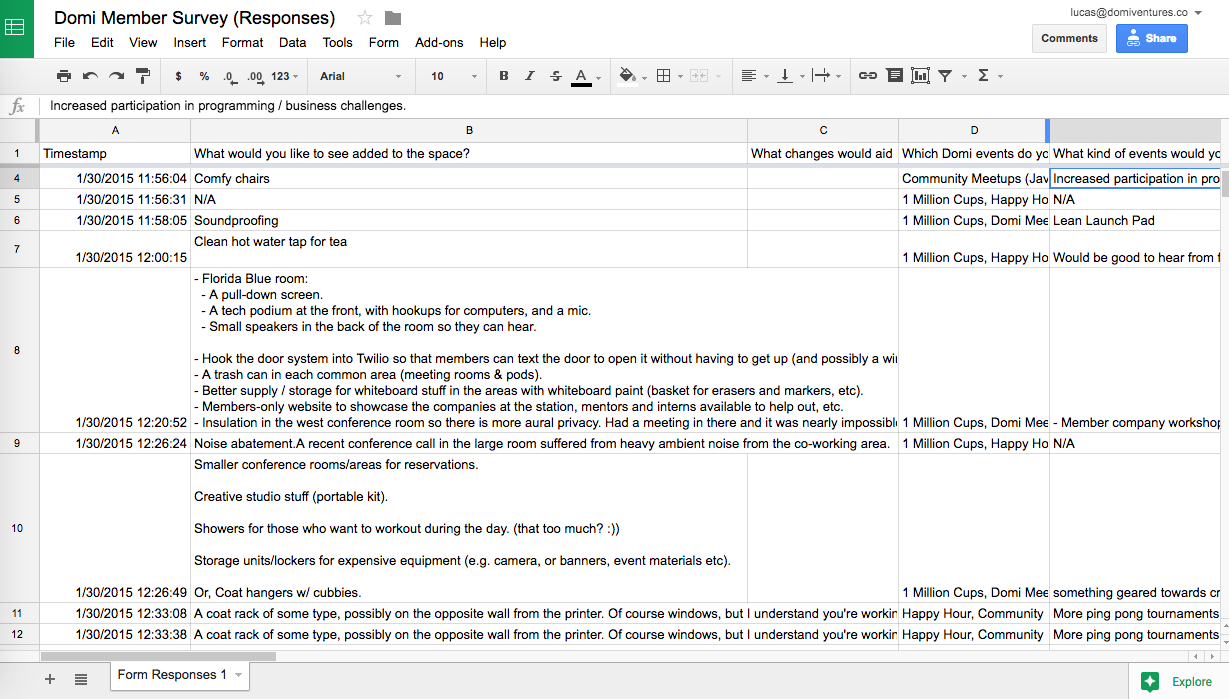
Task: Open the fill color bucket
Action: [x=628, y=76]
